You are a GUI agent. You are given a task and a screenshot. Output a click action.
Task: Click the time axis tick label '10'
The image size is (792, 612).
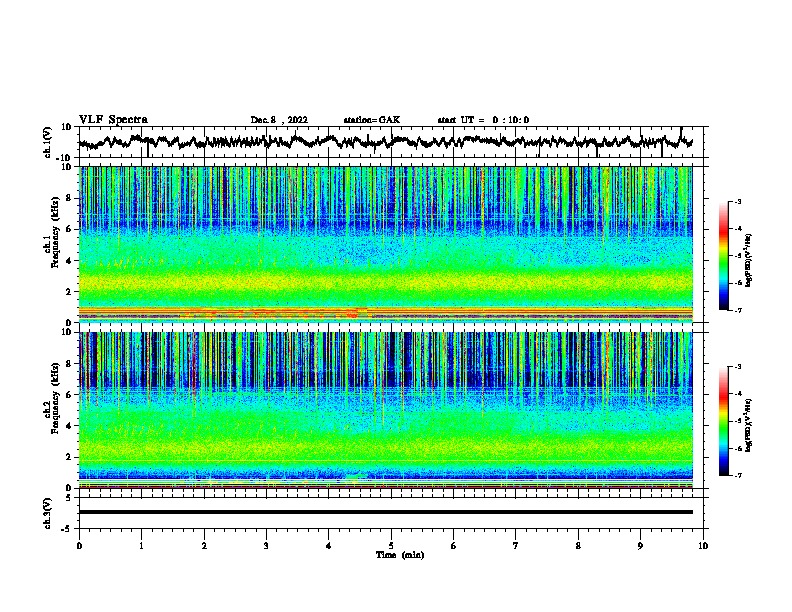tap(703, 546)
